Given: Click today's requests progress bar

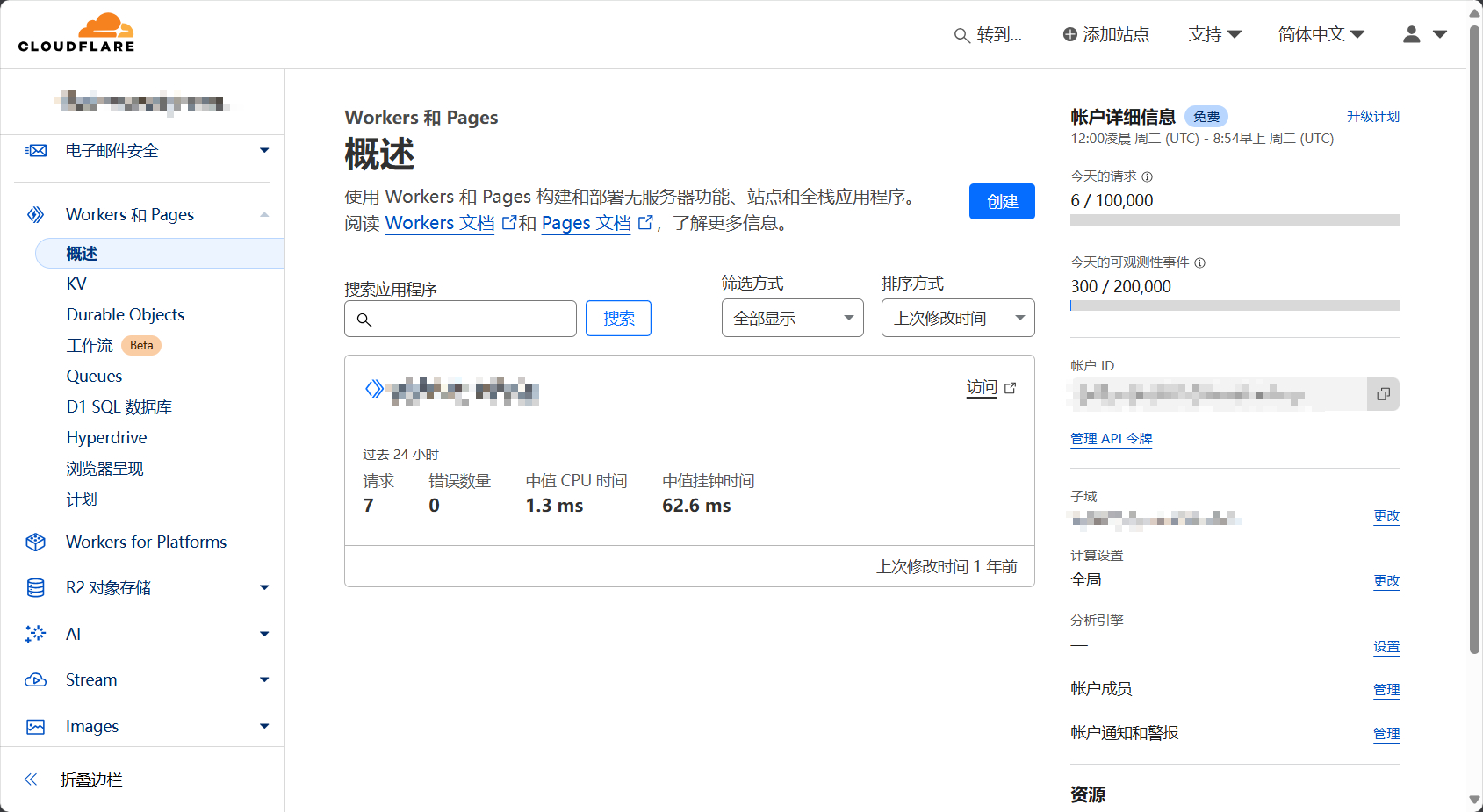Looking at the screenshot, I should [1233, 219].
